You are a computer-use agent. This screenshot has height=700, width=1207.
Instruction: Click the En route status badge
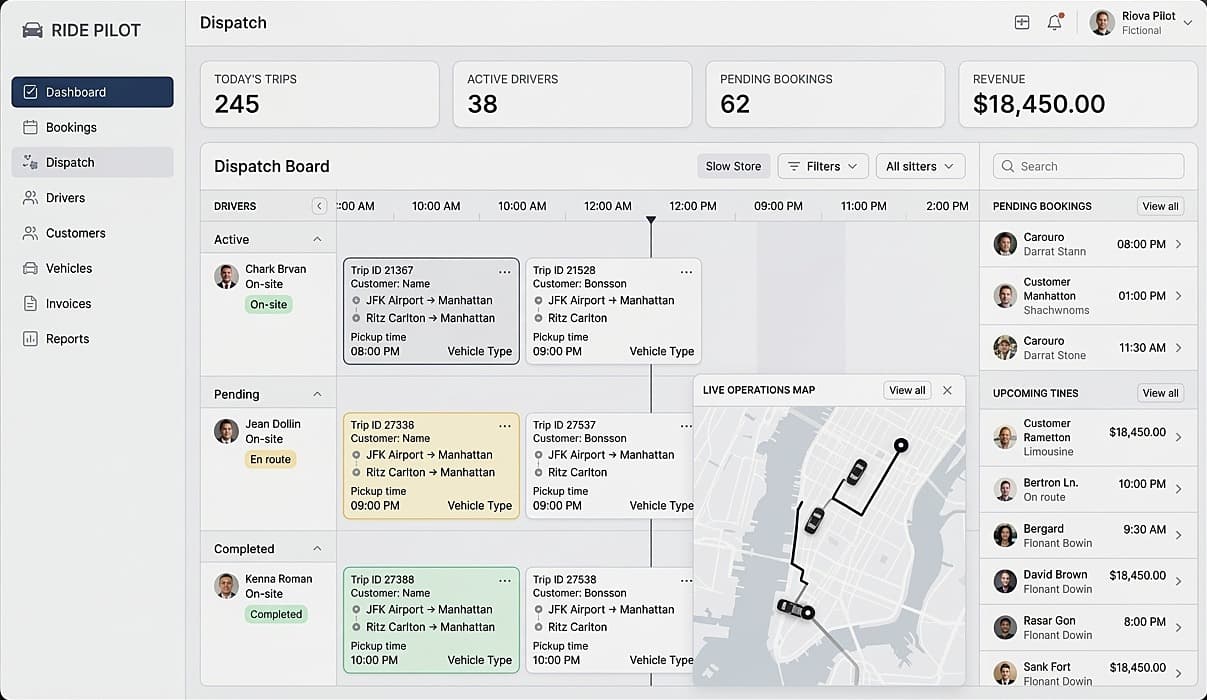[270, 460]
